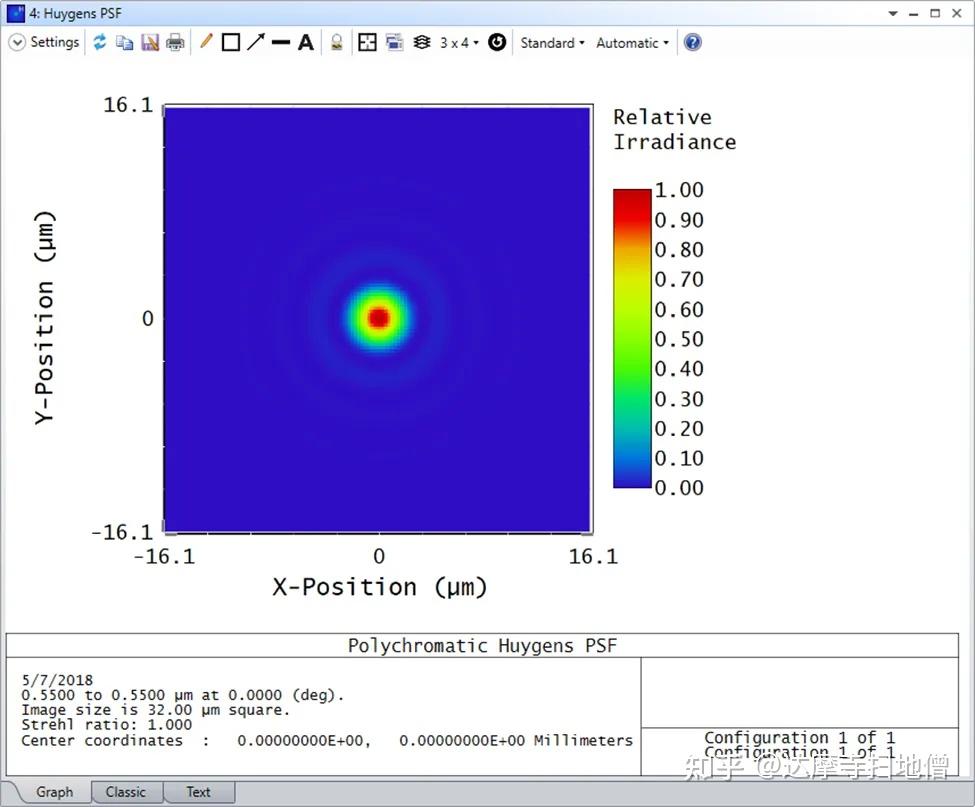Open the Automatic scaling dropdown
The width and height of the screenshot is (975, 807).
631,42
